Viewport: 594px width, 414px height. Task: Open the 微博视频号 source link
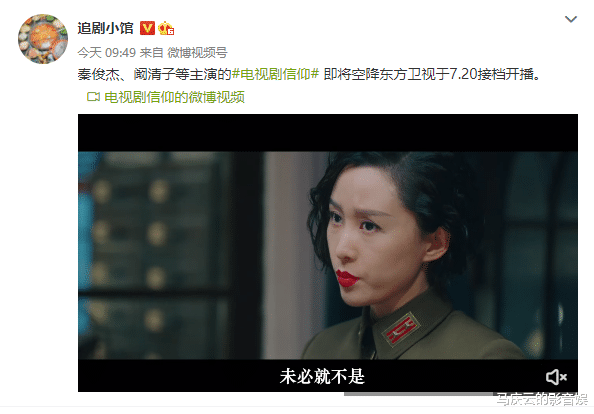click(197, 53)
